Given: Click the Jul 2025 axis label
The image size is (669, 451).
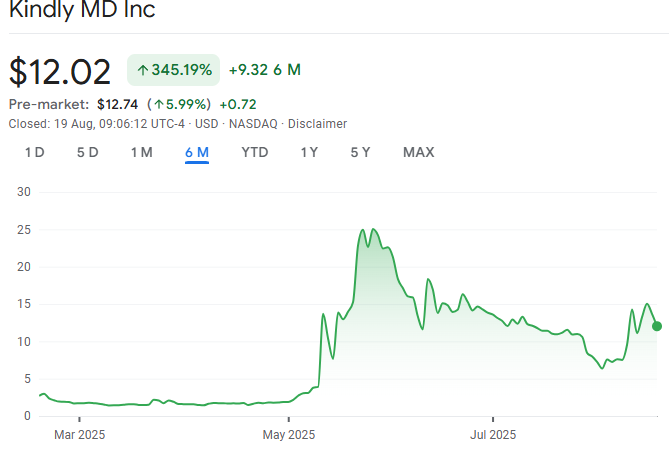Looking at the screenshot, I should 493,435.
